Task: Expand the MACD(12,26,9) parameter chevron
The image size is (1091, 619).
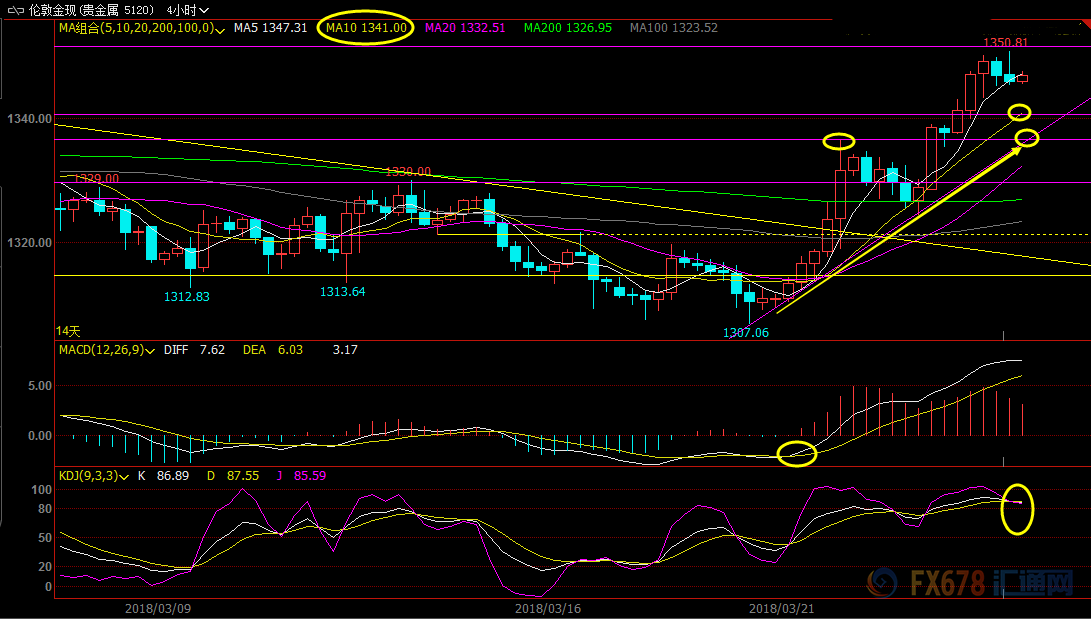Action: 150,351
